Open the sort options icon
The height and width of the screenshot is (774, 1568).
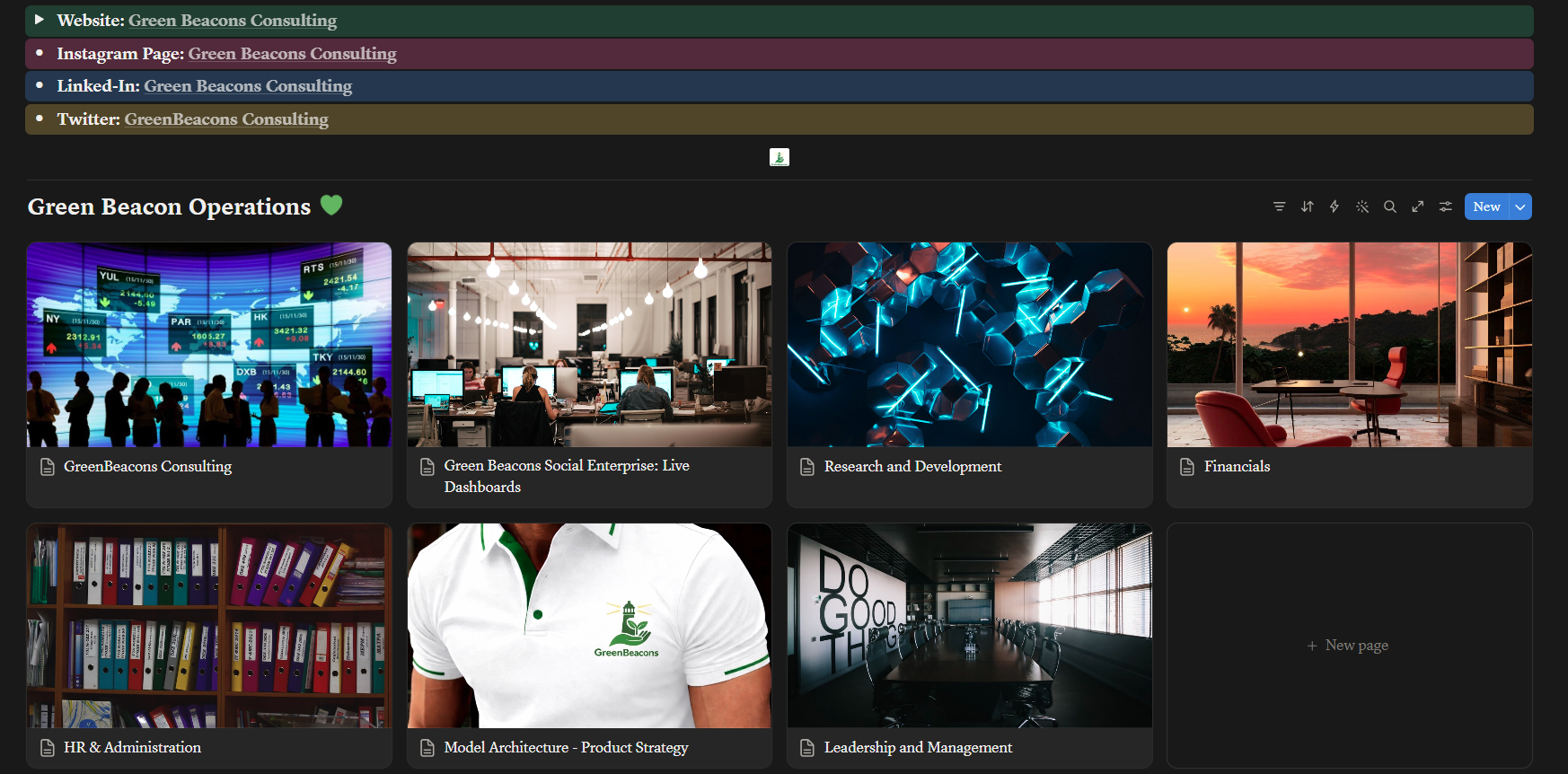[x=1308, y=207]
